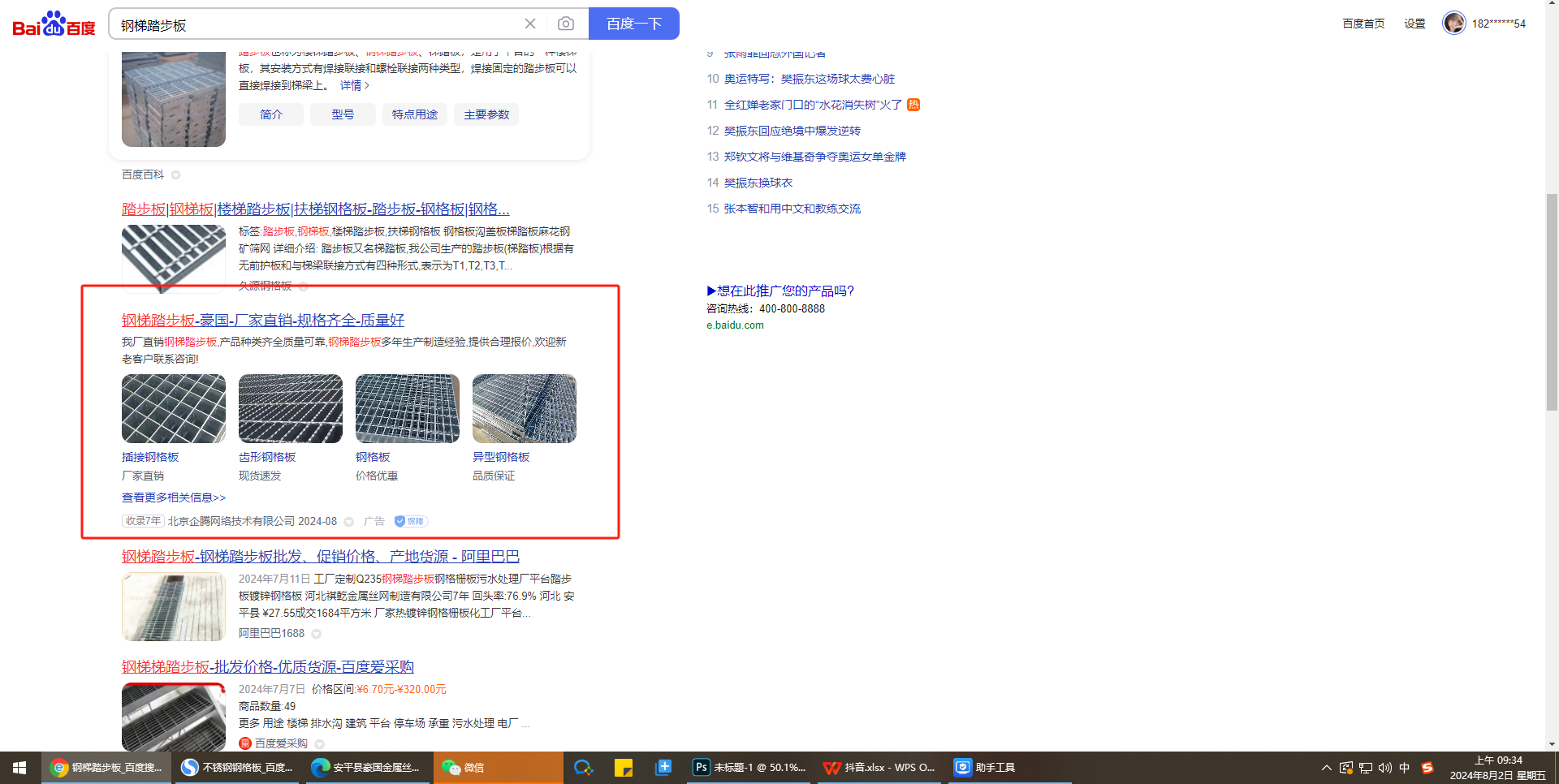The width and height of the screenshot is (1559, 784).
Task: Switch to WPS 抖音.xlsx in the taskbar
Action: (879, 768)
